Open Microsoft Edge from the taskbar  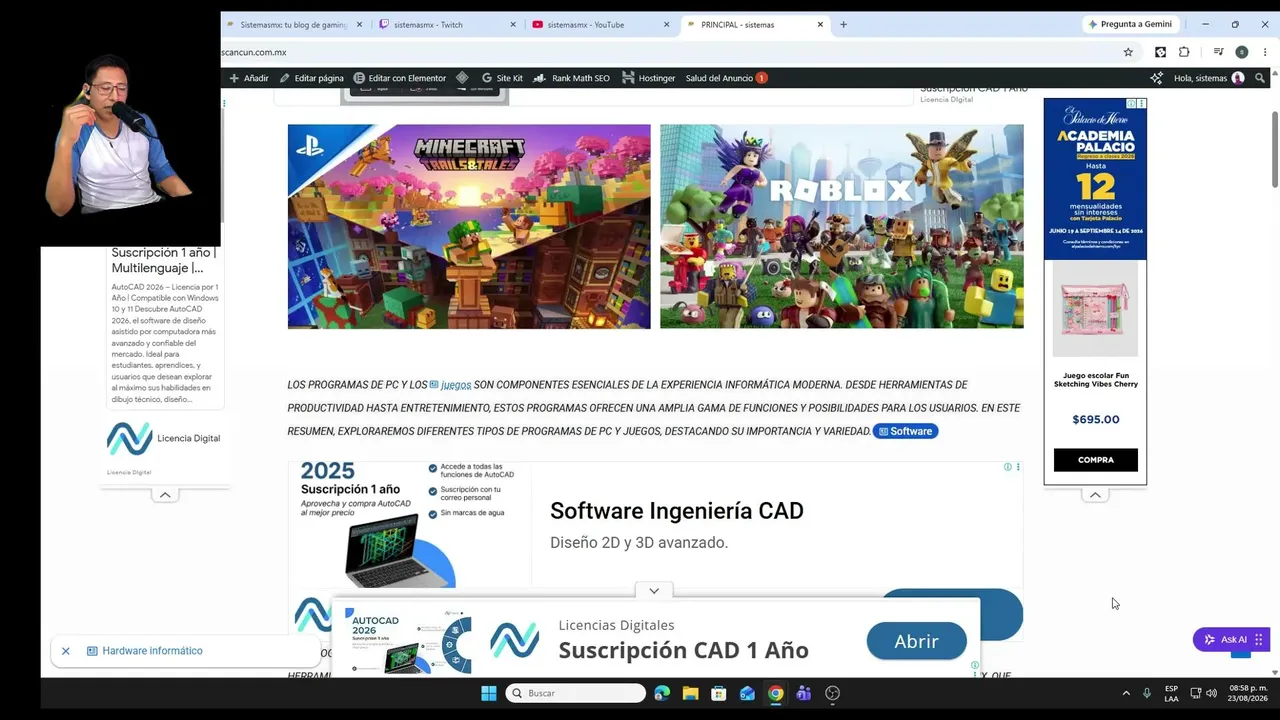[x=662, y=693]
